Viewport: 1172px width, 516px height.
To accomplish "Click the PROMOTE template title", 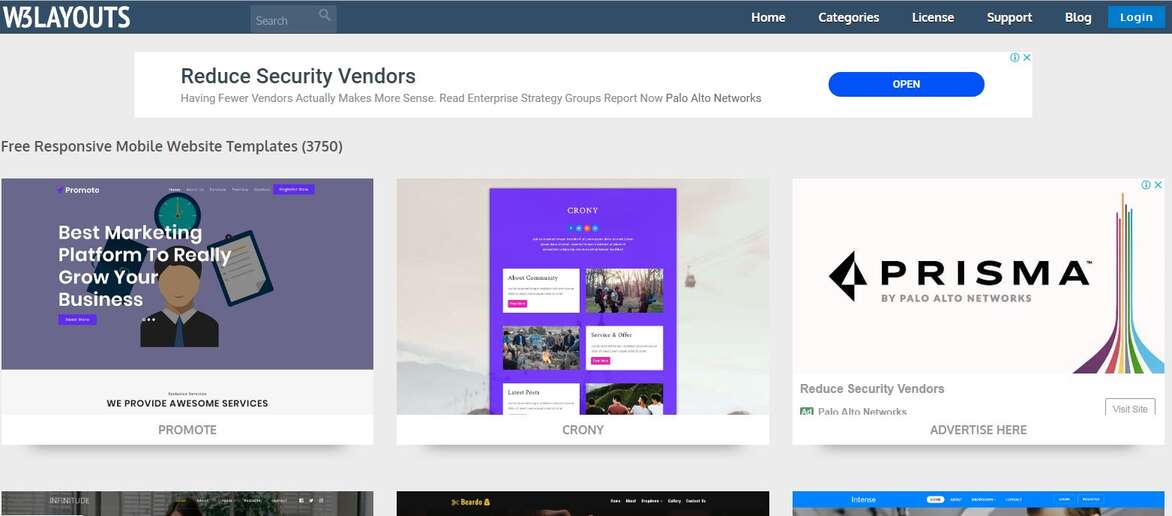I will pos(187,430).
